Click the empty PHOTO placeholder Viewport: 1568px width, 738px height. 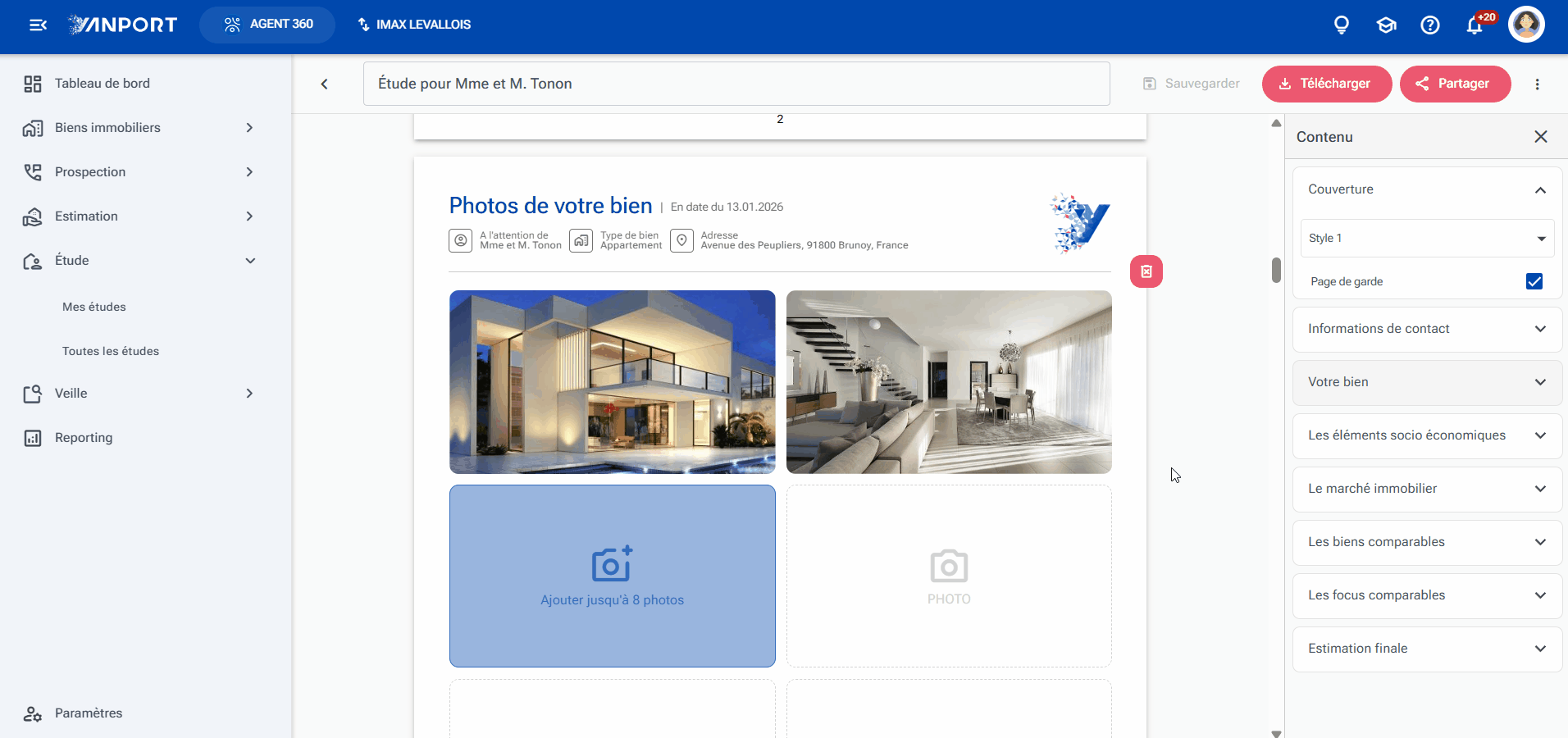949,576
